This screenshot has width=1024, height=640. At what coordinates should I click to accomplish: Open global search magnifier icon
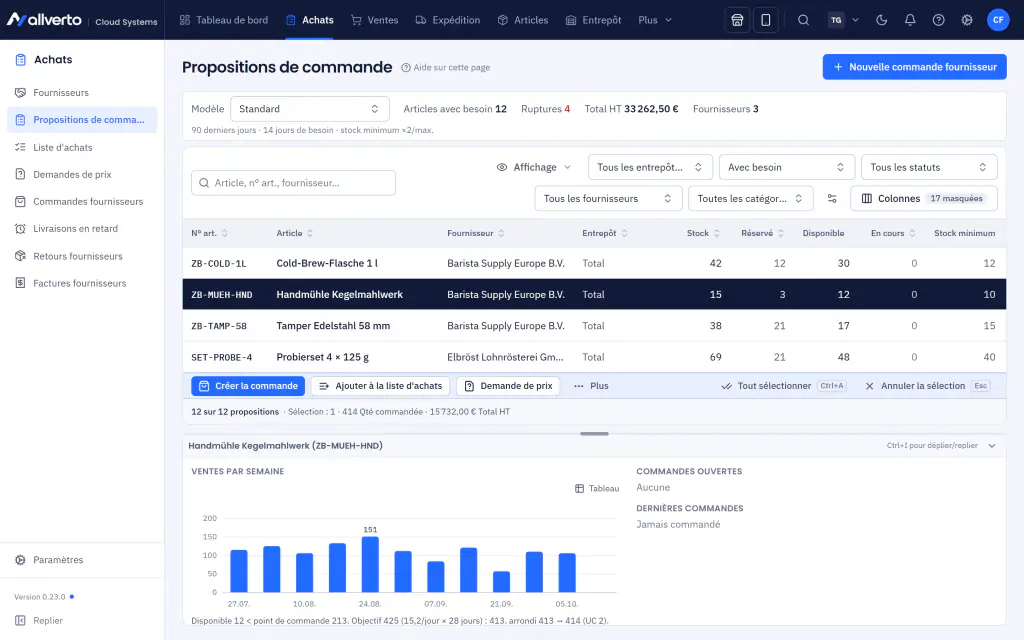click(x=803, y=20)
